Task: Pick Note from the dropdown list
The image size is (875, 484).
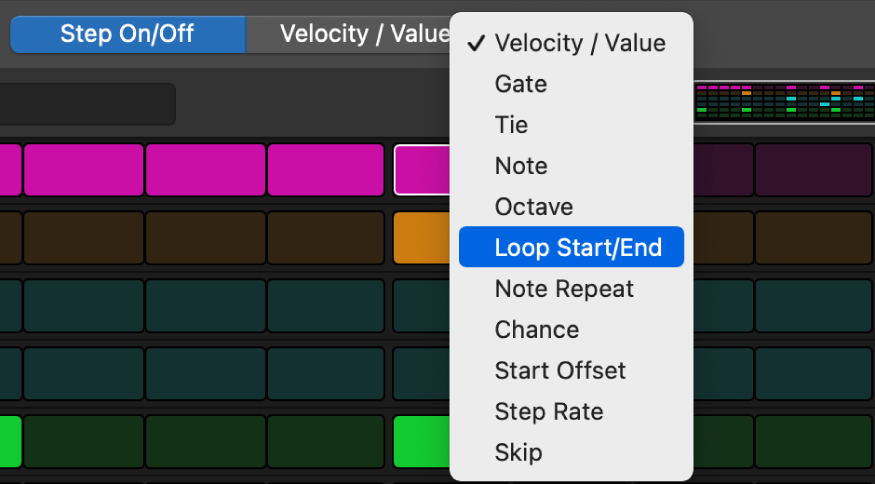Action: click(521, 166)
